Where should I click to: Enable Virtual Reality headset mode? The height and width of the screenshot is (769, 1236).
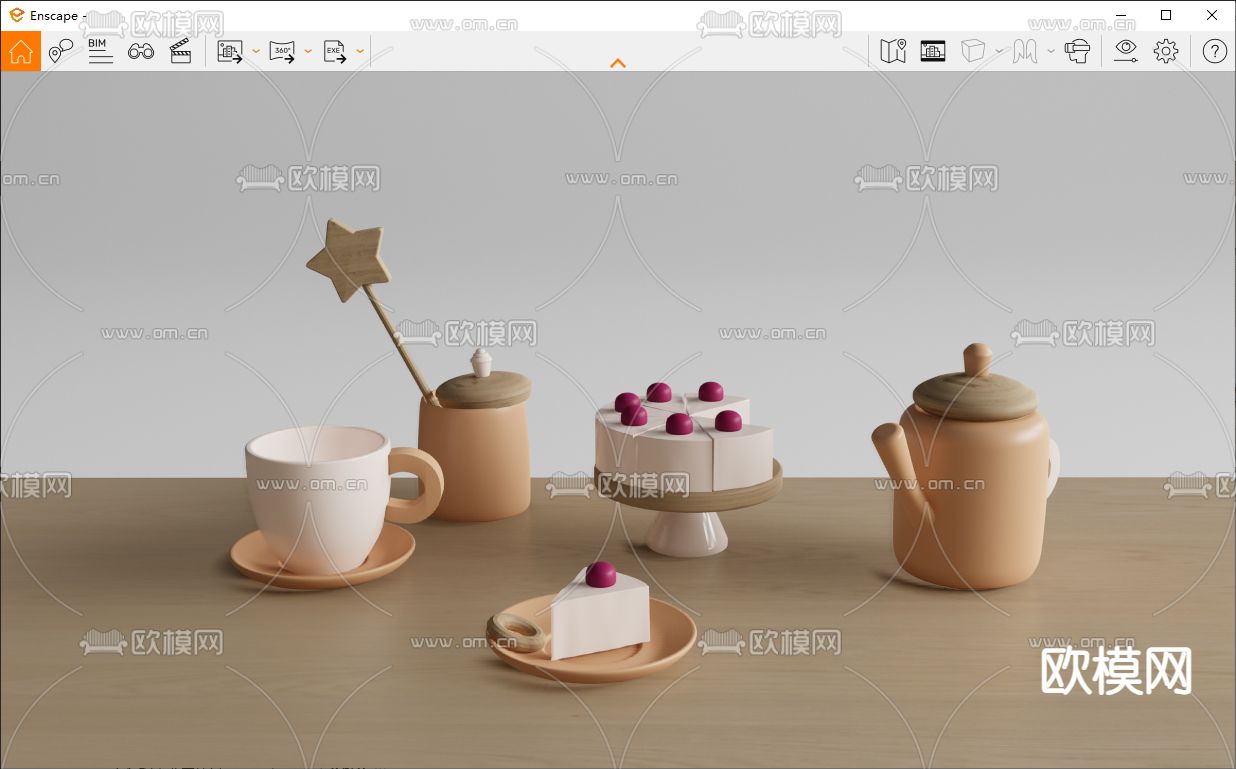pos(1080,51)
